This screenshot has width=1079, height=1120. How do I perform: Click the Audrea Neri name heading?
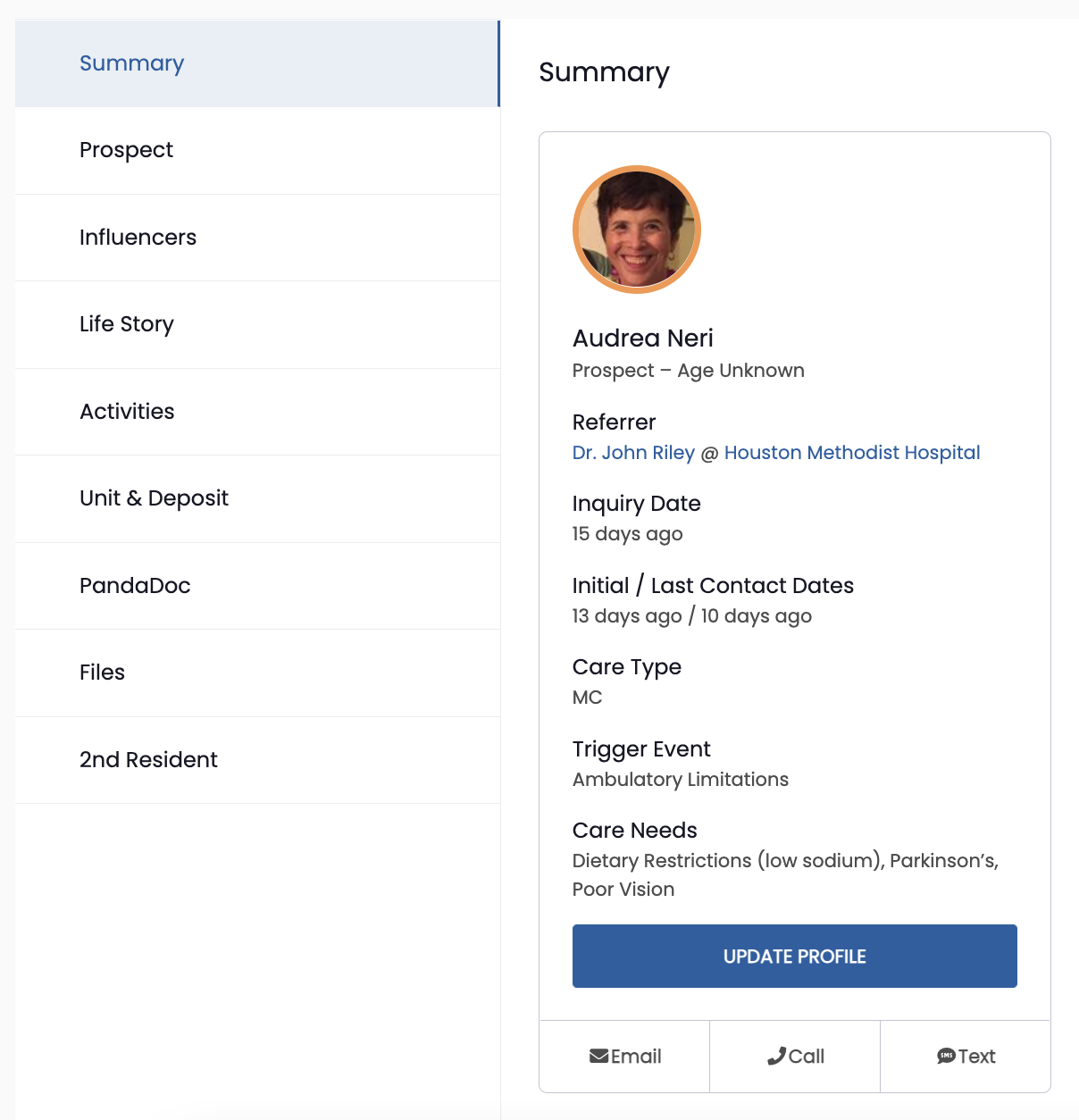643,339
